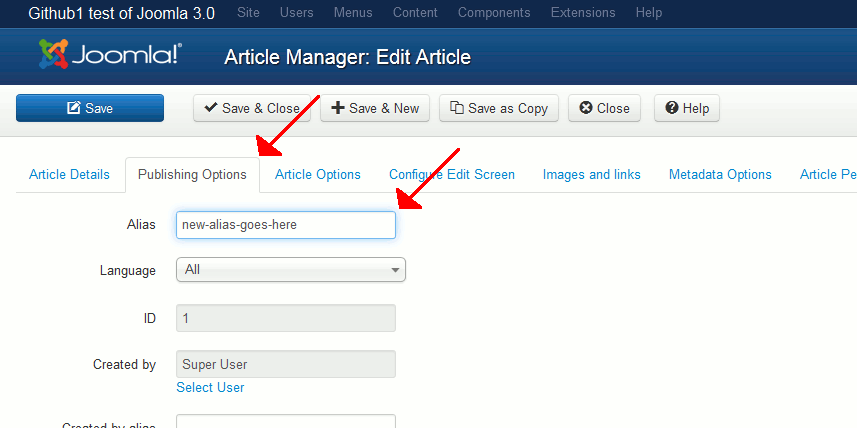Open the Metadata Options tab
Viewport: 857px width, 428px height.
[720, 174]
